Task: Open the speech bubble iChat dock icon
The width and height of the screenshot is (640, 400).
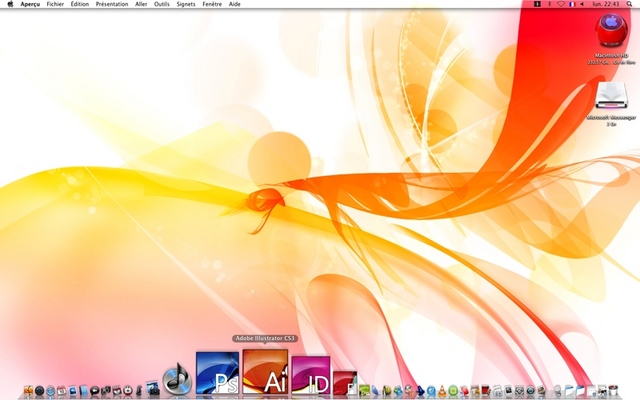Action: (95, 391)
